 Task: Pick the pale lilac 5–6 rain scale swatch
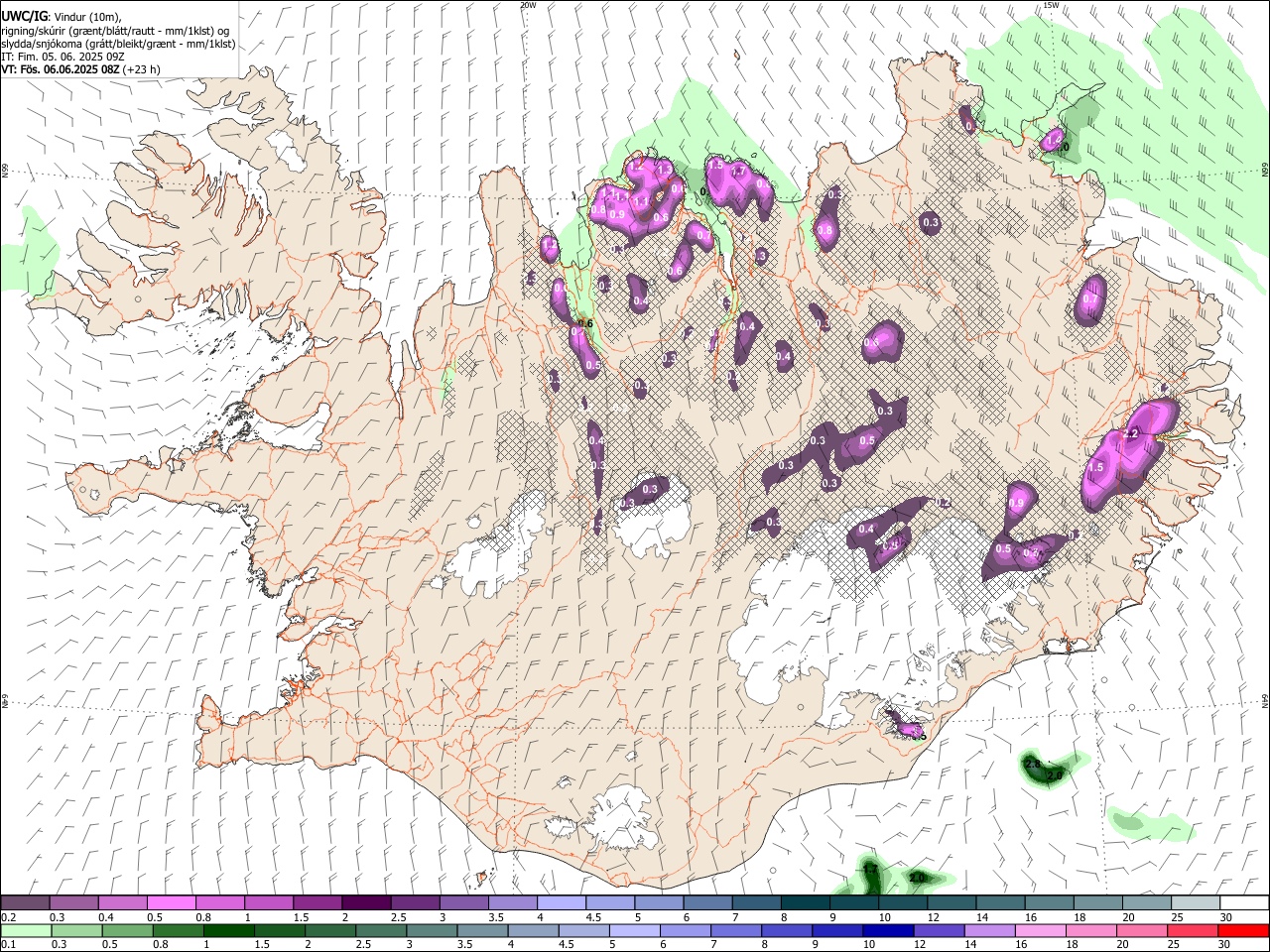(x=634, y=930)
